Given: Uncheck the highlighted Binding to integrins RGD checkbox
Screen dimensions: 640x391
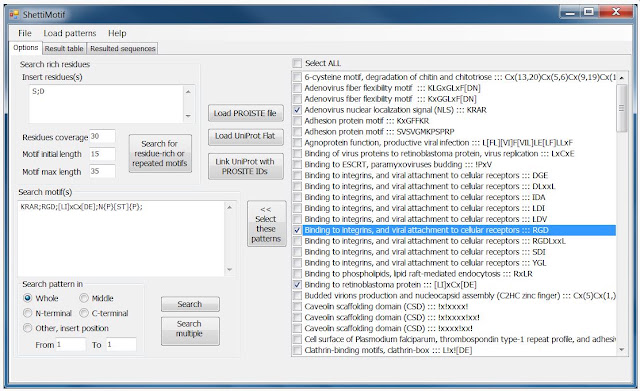Looking at the screenshot, I should [x=297, y=230].
